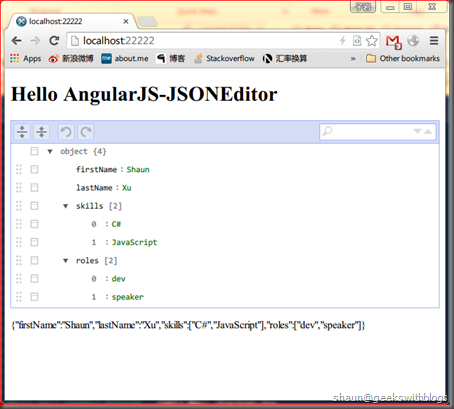Click the raw JSON output text
Screen dimensions: 454x409
188,325
